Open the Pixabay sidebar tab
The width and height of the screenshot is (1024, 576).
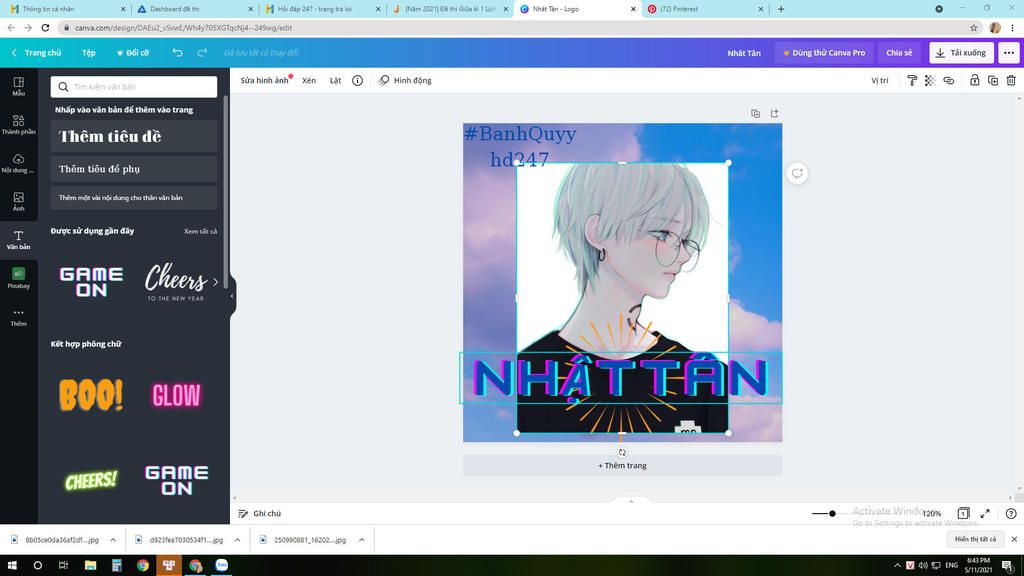click(18, 278)
